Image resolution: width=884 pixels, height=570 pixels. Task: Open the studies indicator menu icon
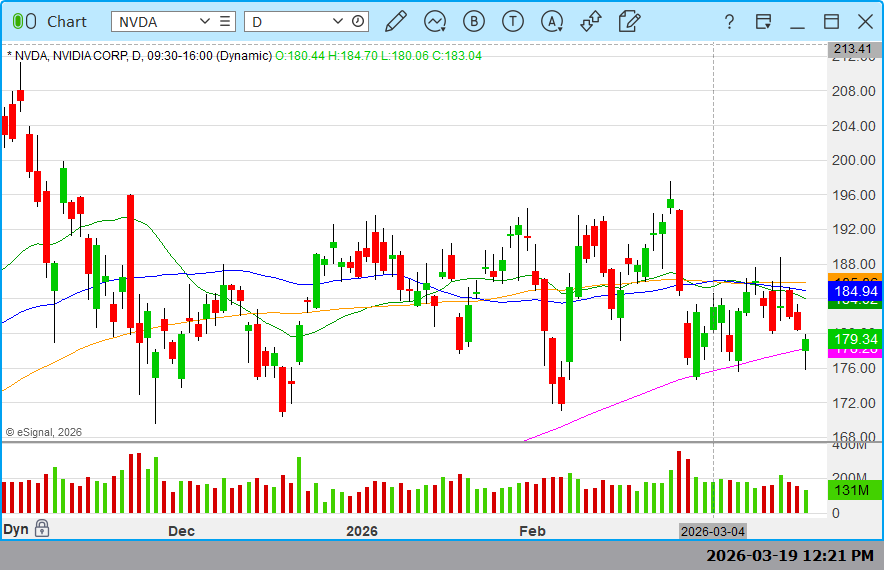(x=435, y=22)
